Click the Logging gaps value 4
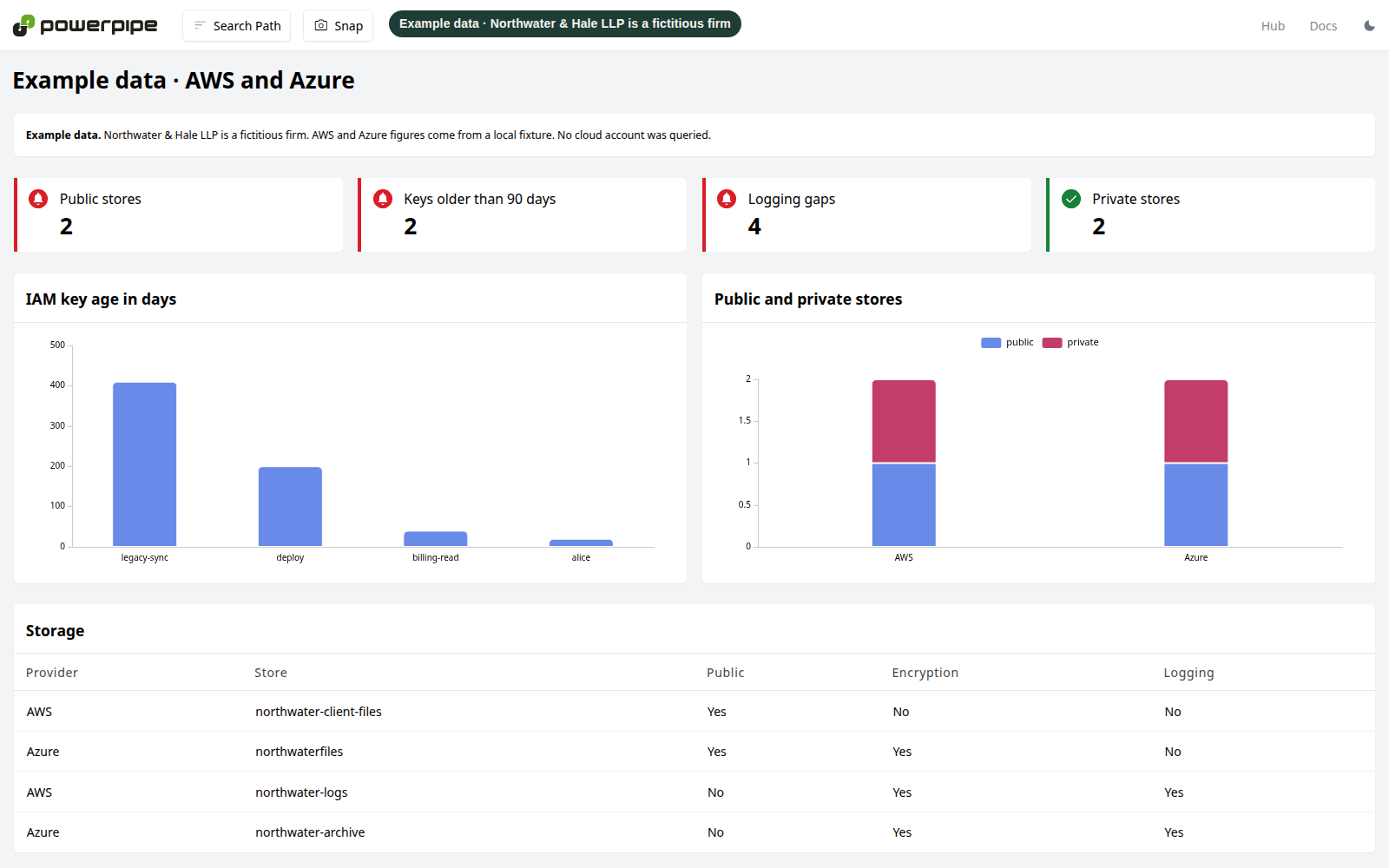The height and width of the screenshot is (868, 1389). [x=754, y=227]
